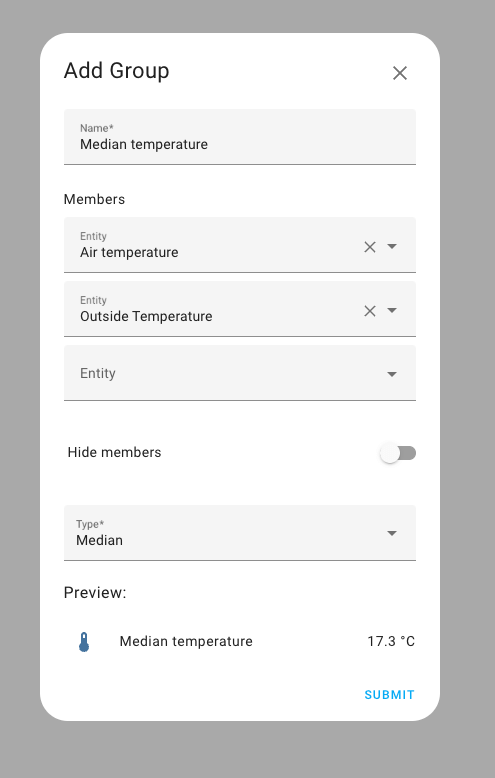Viewport: 495px width, 778px height.
Task: Click the 17.3 °C preview value
Action: (391, 641)
